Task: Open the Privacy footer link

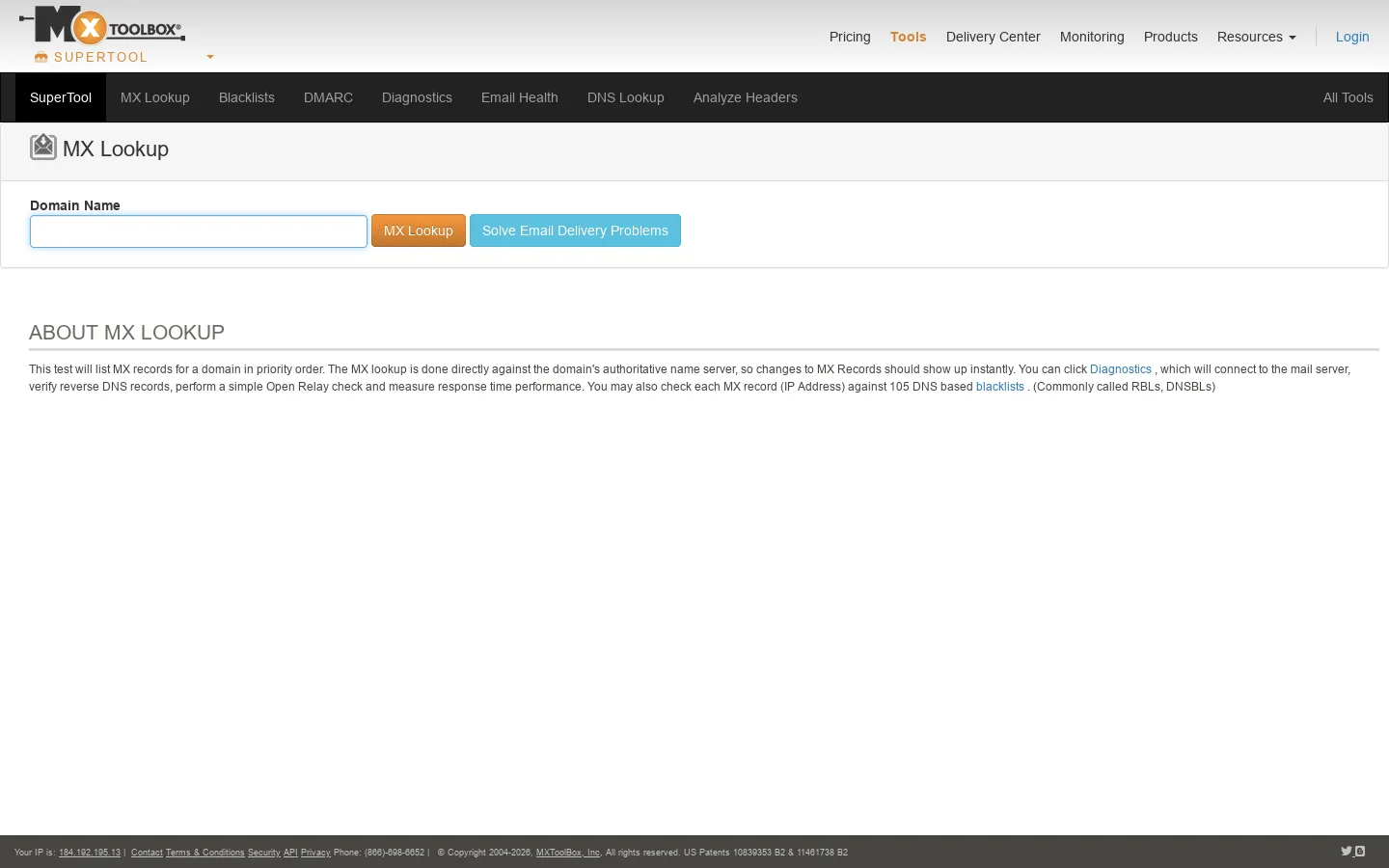Action: tap(315, 853)
